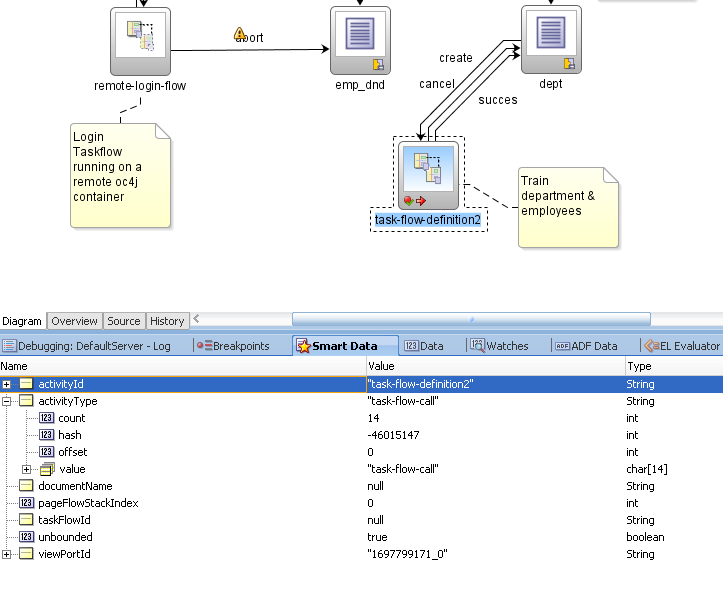
Task: Expand the viewPortId node
Action: click(6, 554)
